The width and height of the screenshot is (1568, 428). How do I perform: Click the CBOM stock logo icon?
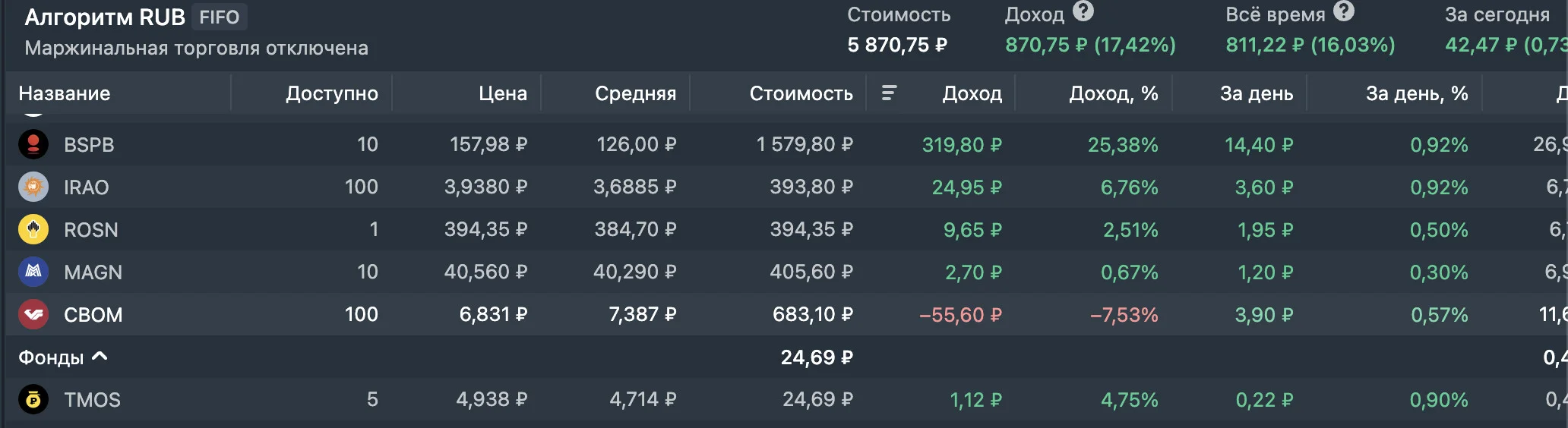point(33,314)
